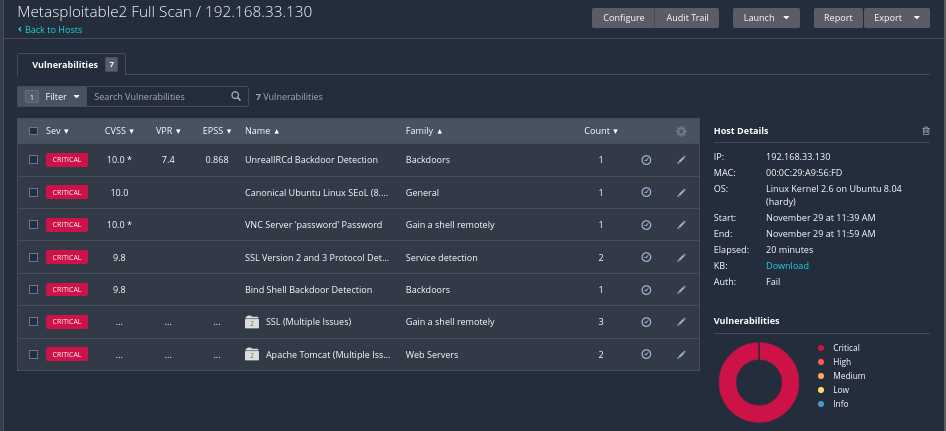The width and height of the screenshot is (946, 431).
Task: Switch to the Vulnerabilities tab
Action: 71,65
